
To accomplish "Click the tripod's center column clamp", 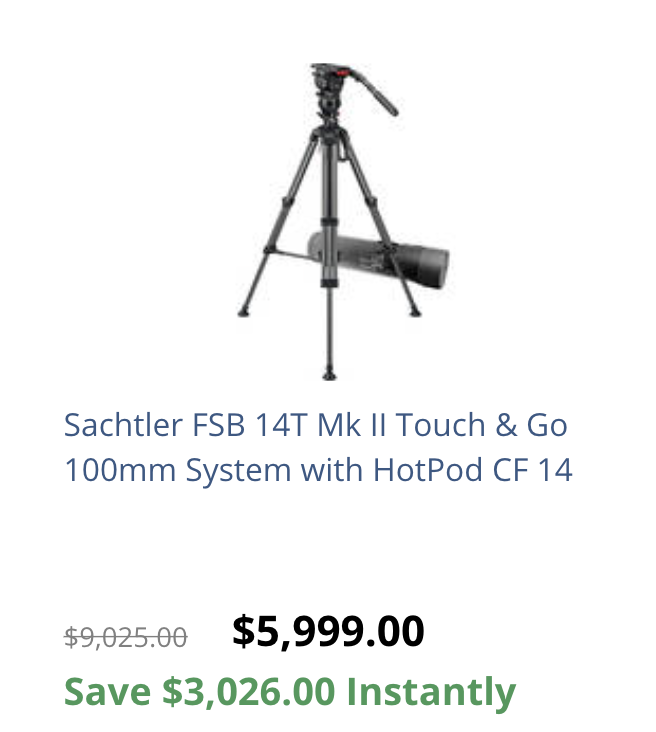I will tap(329, 223).
